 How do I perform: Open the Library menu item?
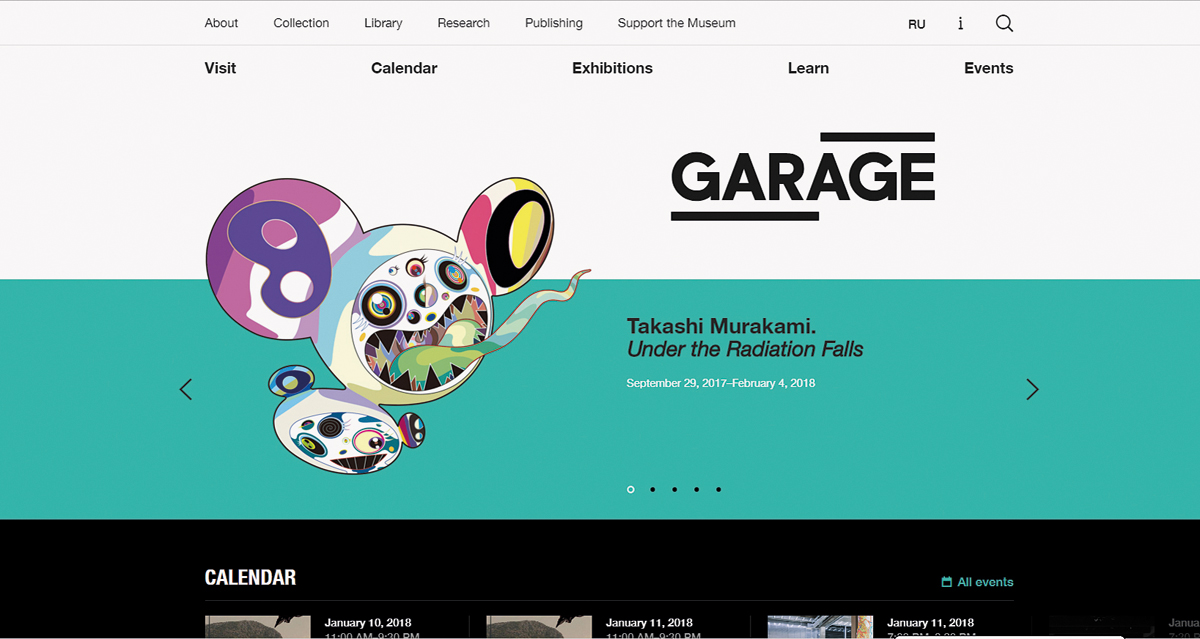click(x=383, y=23)
